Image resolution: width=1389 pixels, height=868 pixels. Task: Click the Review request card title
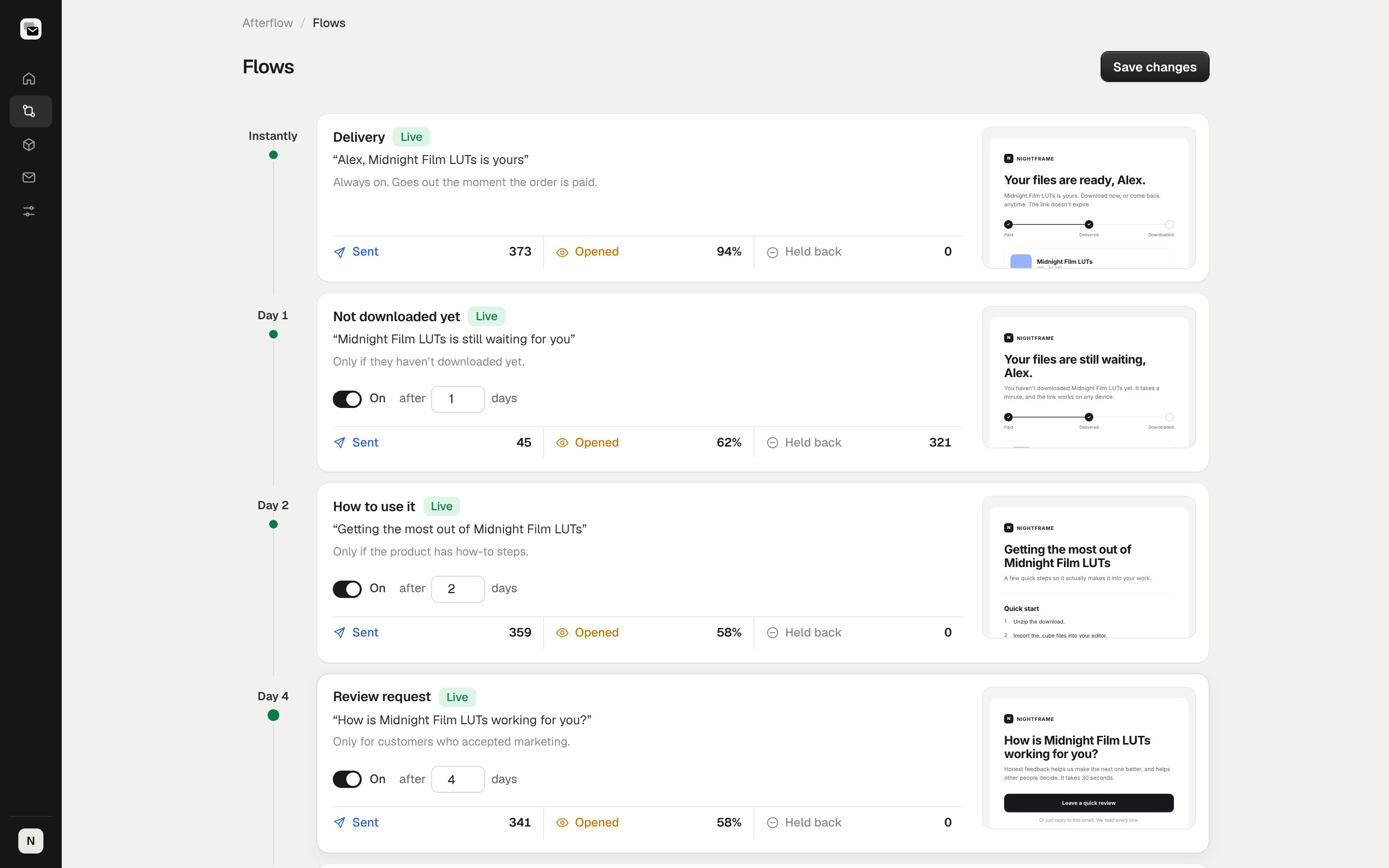(381, 696)
